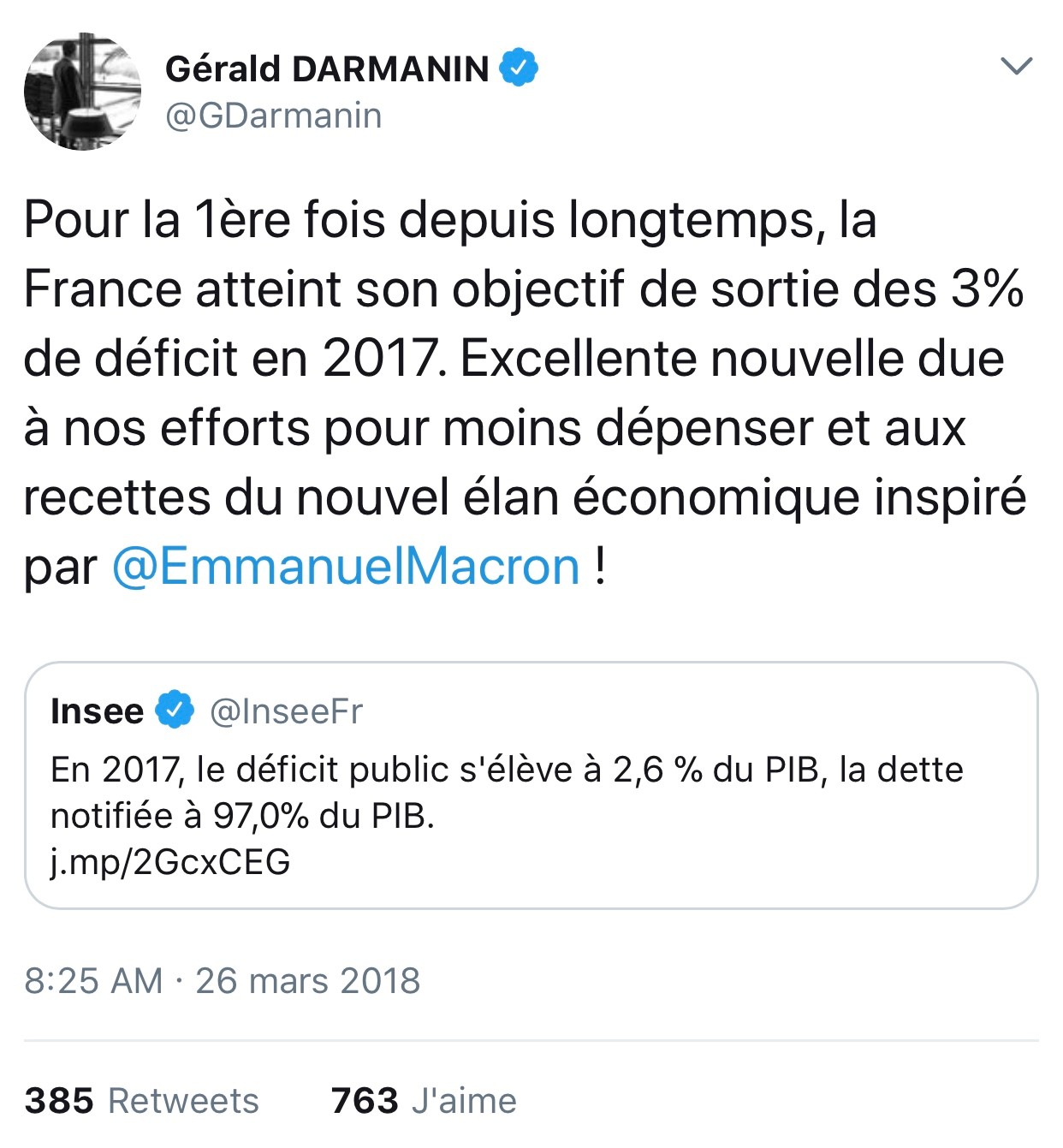Click the 26 mars 2018 date
The width and height of the screenshot is (1063, 1148).
tap(308, 980)
